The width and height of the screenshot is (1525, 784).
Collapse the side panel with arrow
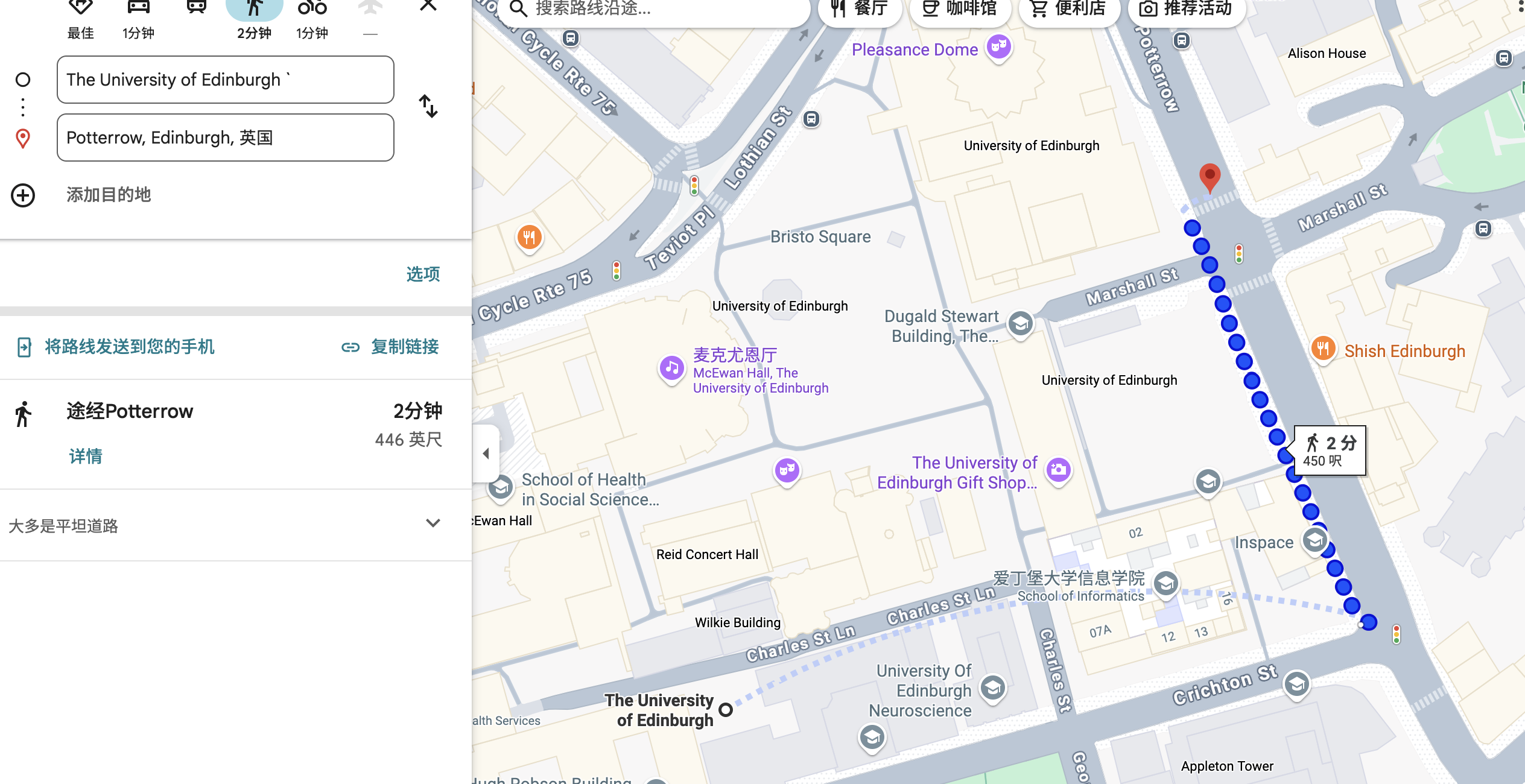click(x=486, y=454)
